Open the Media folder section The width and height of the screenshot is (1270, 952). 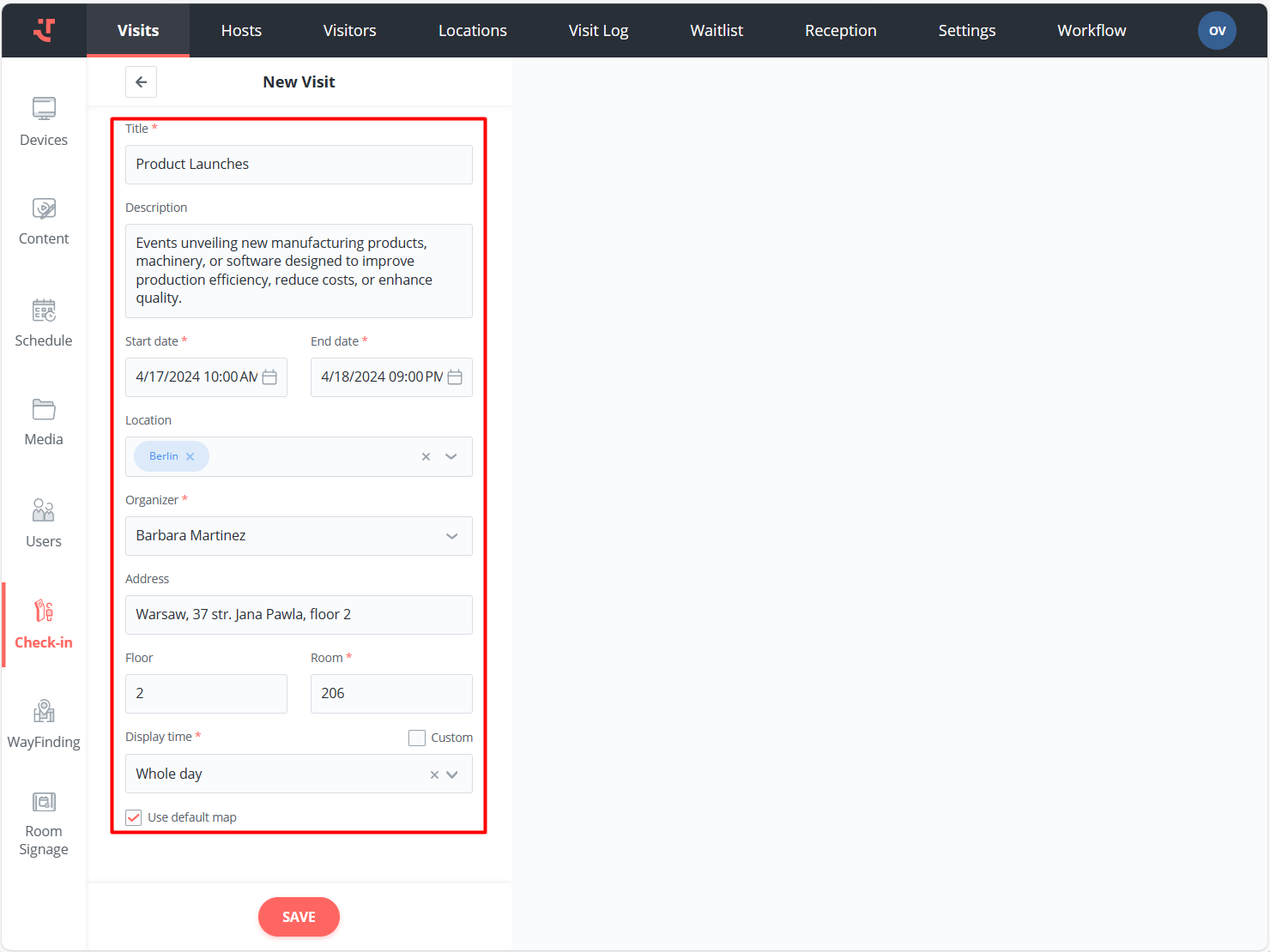(44, 422)
